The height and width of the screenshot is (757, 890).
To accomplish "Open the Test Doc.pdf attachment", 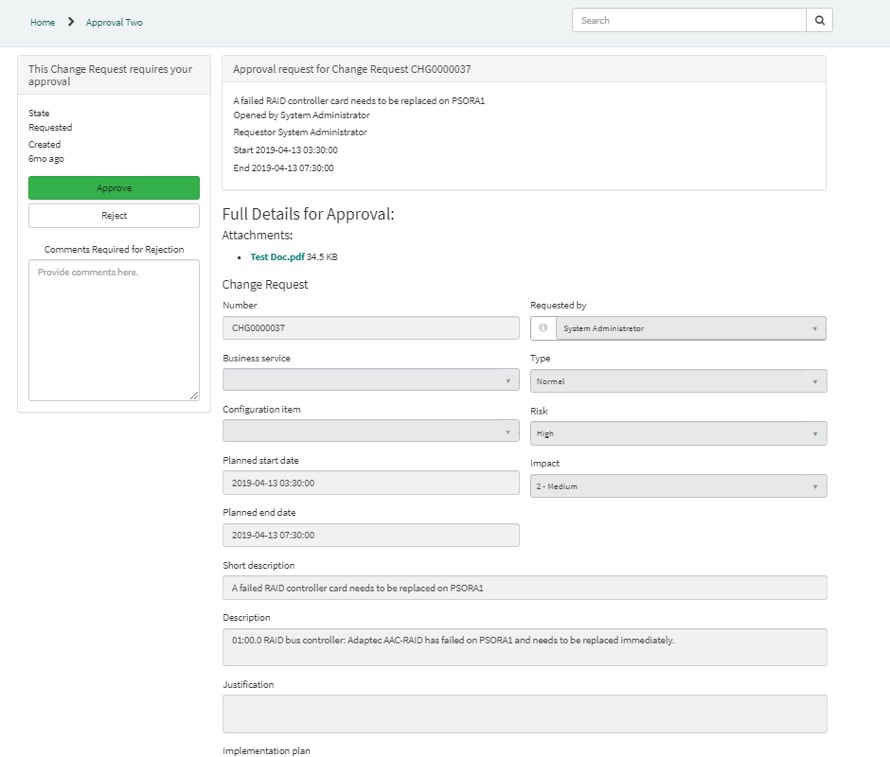I will click(x=278, y=256).
